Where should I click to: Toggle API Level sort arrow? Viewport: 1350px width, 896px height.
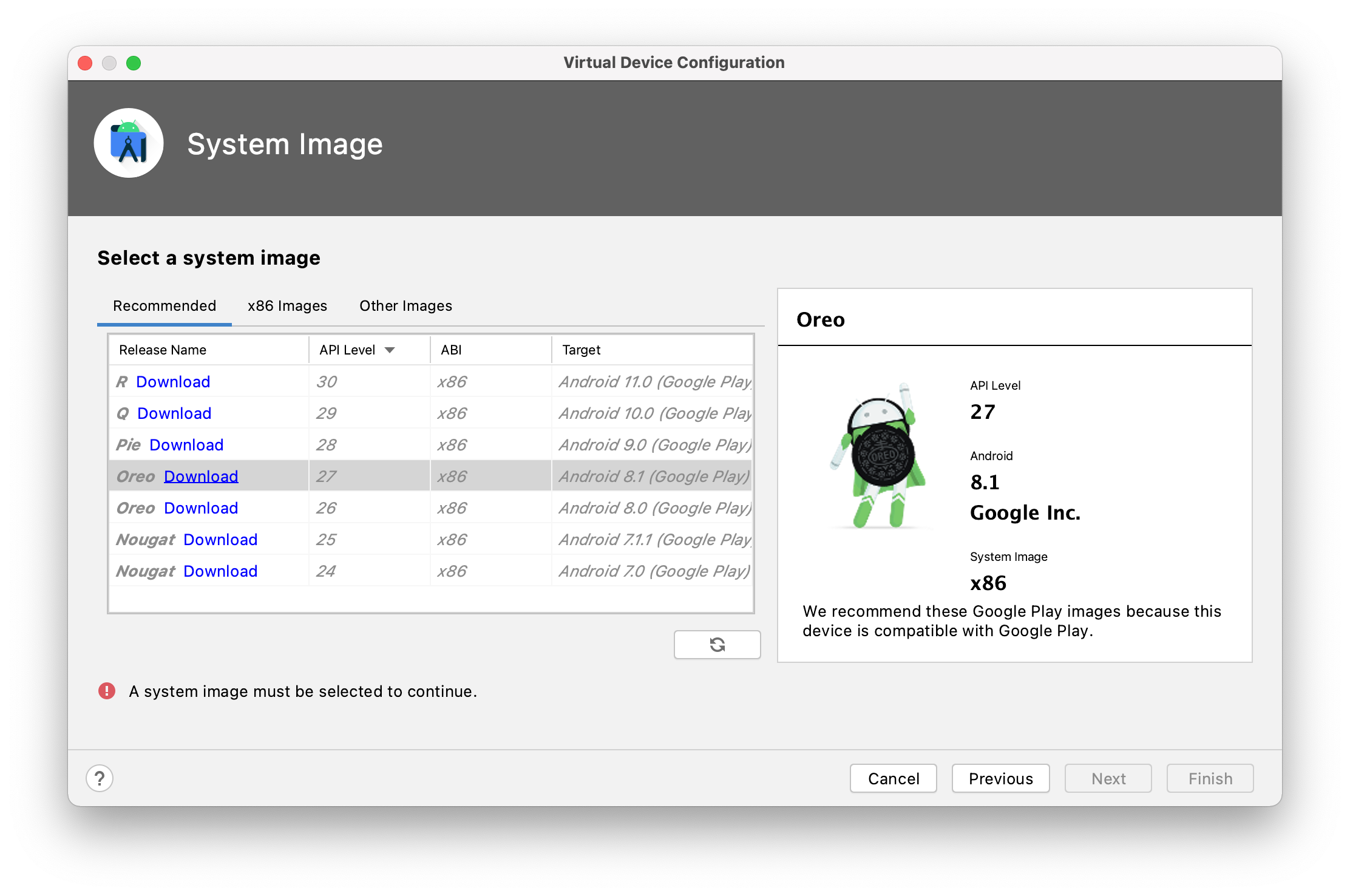(390, 350)
